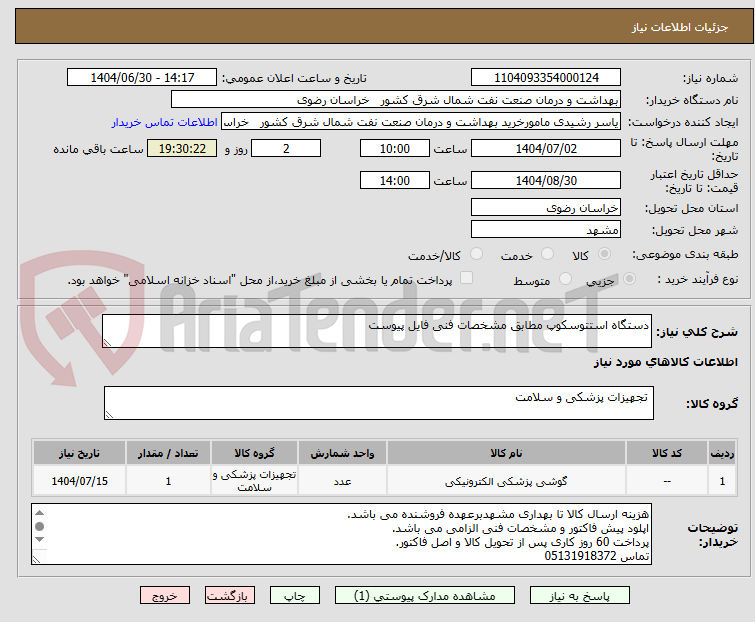Click the need number field 1104093354000124
The width and height of the screenshot is (755, 622).
tap(546, 78)
